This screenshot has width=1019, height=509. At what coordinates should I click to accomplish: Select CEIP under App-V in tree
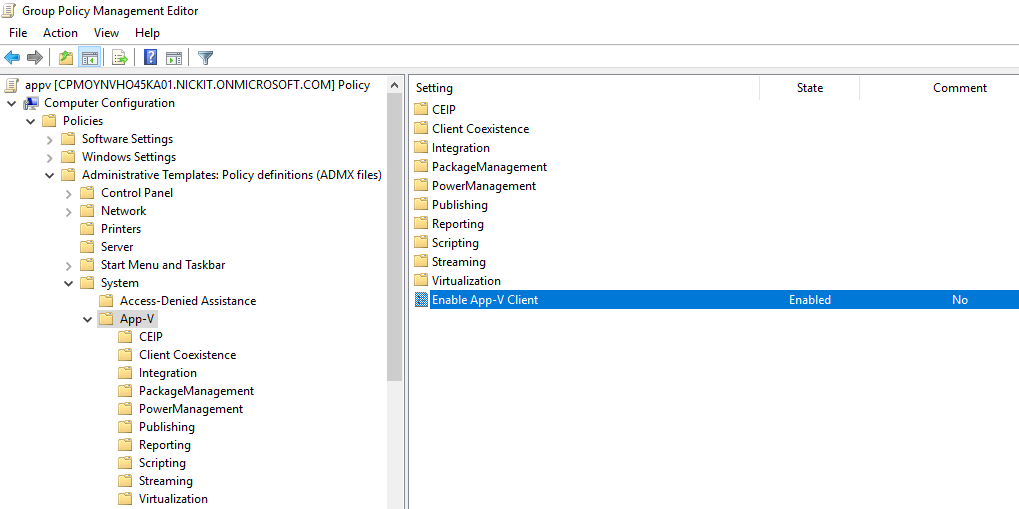click(150, 337)
